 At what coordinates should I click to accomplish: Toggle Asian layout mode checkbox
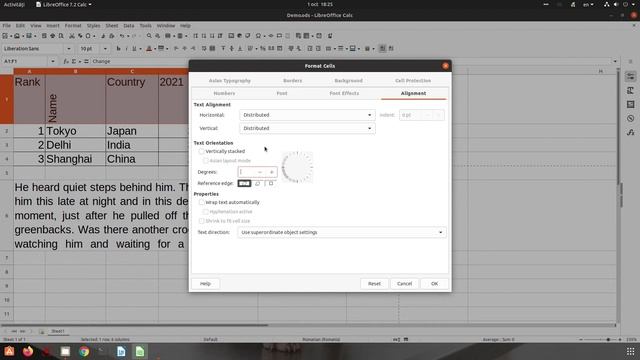click(206, 160)
